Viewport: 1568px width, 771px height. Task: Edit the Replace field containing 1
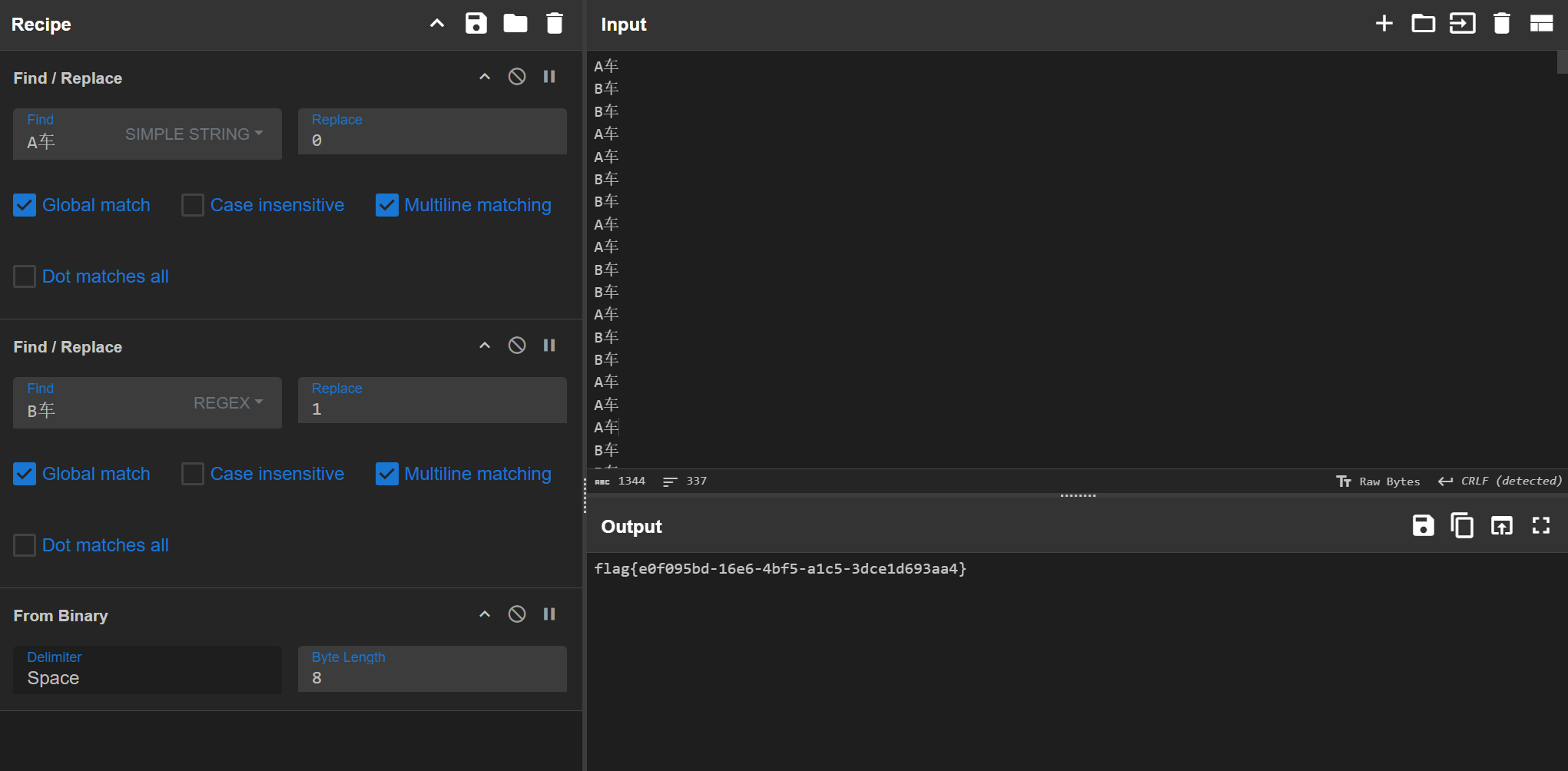(x=433, y=401)
